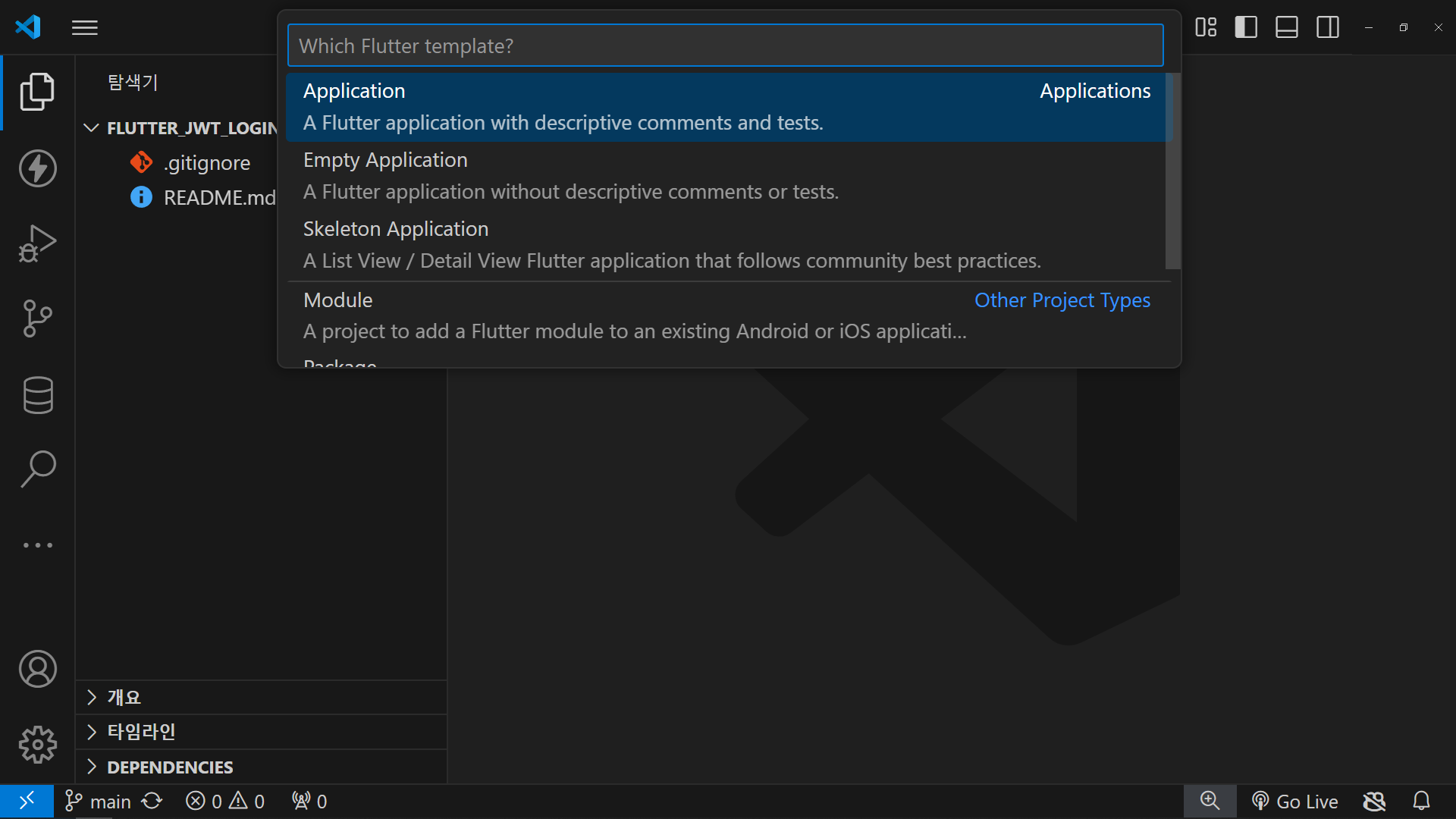Open the Search view magnifier
Screen dimensions: 1456x819
pos(37,469)
